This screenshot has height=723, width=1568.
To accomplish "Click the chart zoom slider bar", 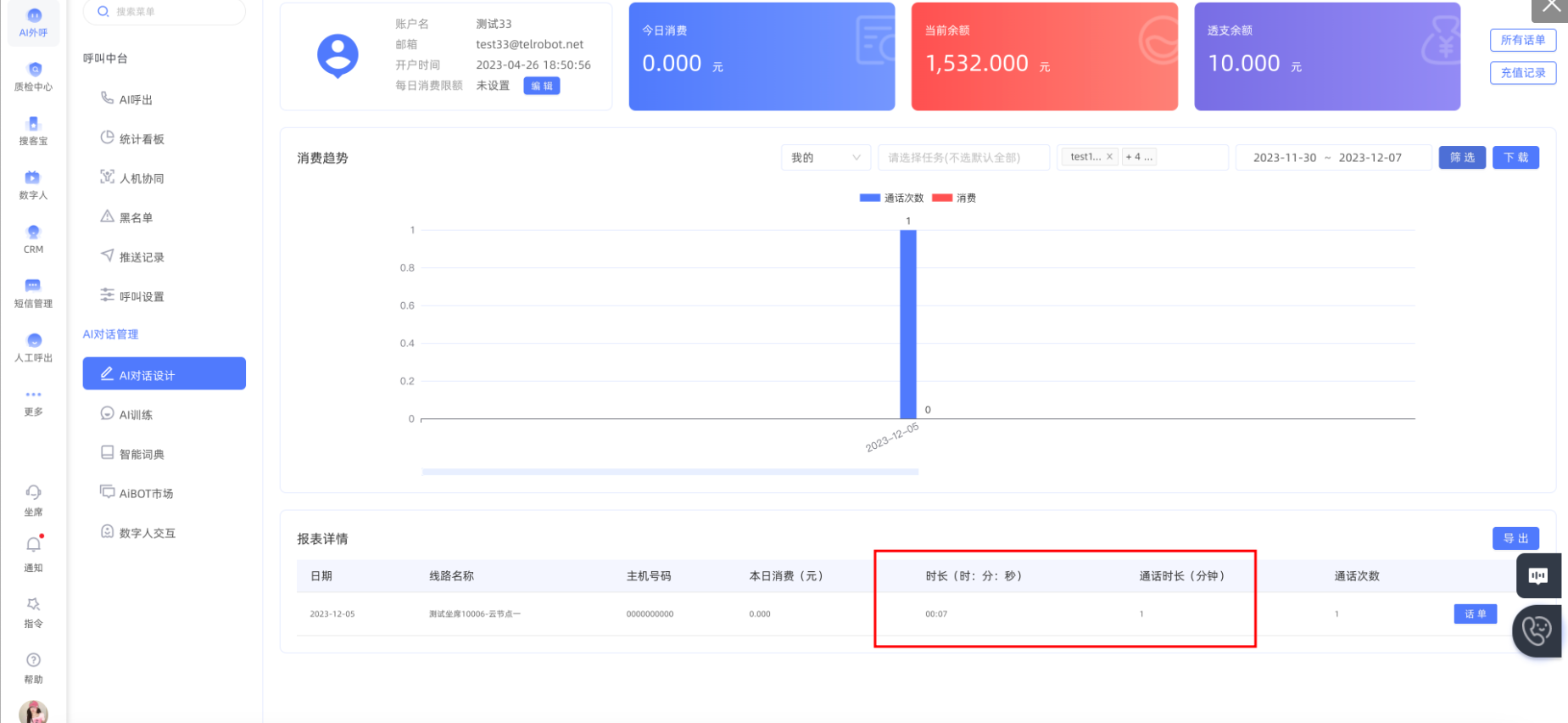I will 670,472.
